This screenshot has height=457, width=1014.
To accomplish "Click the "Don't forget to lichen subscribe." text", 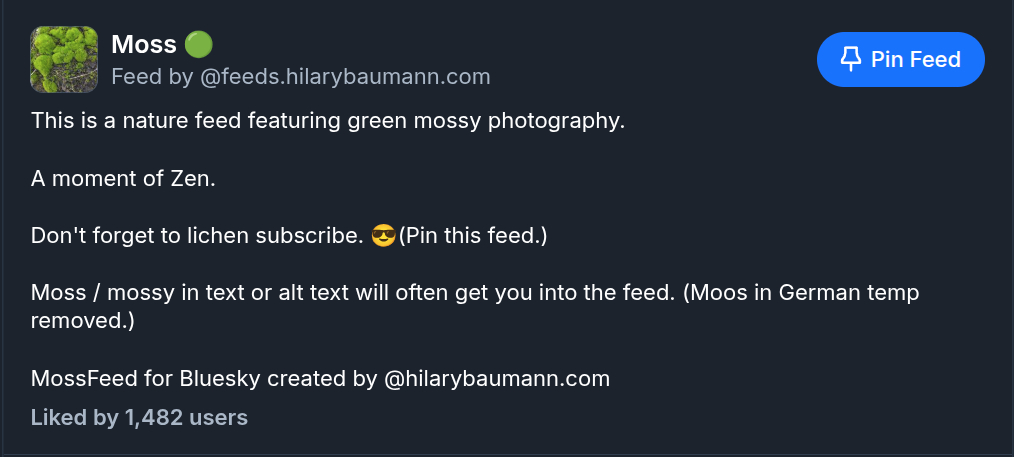I will point(195,237).
